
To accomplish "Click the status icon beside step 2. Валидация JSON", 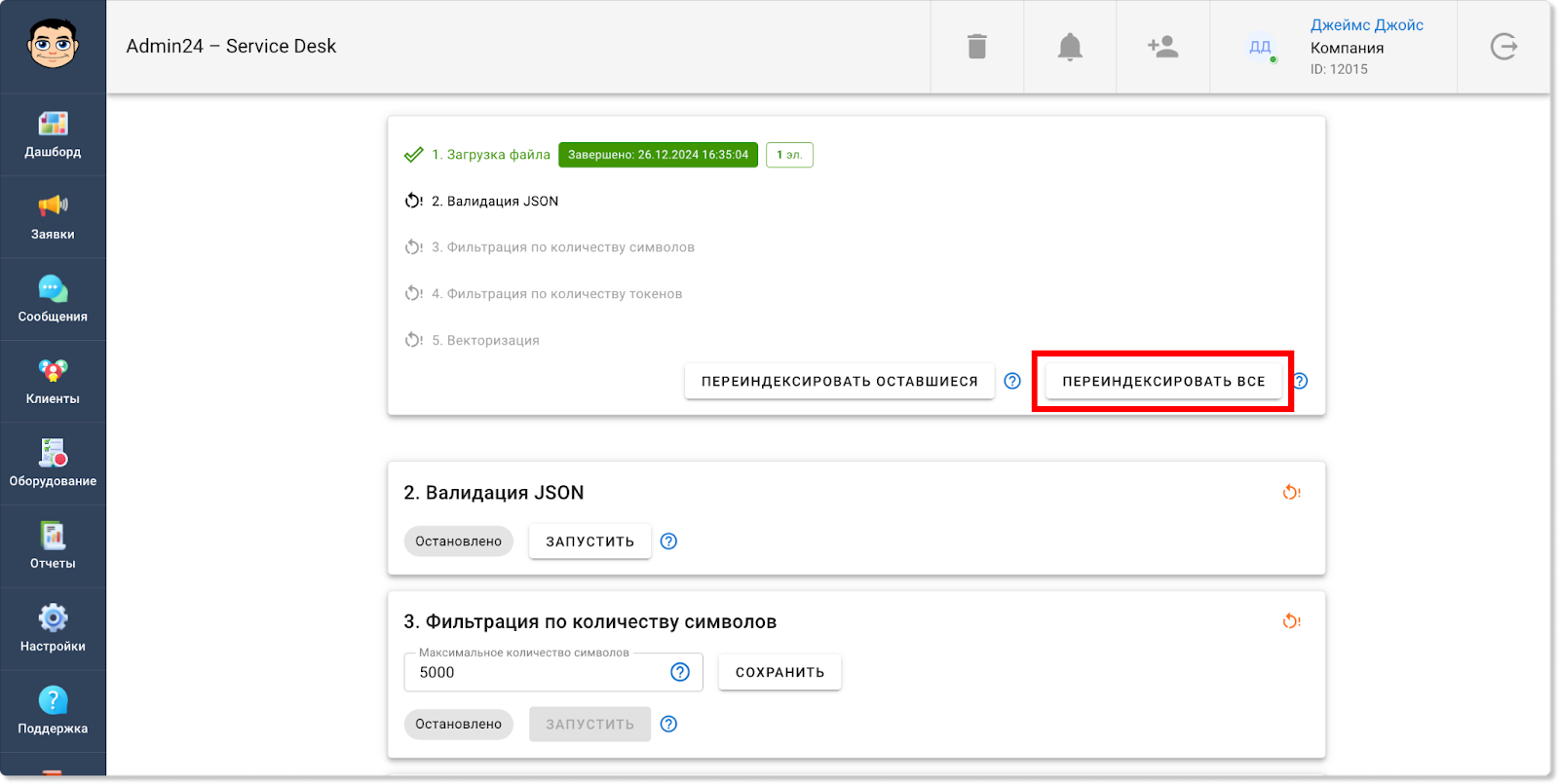I will point(414,202).
